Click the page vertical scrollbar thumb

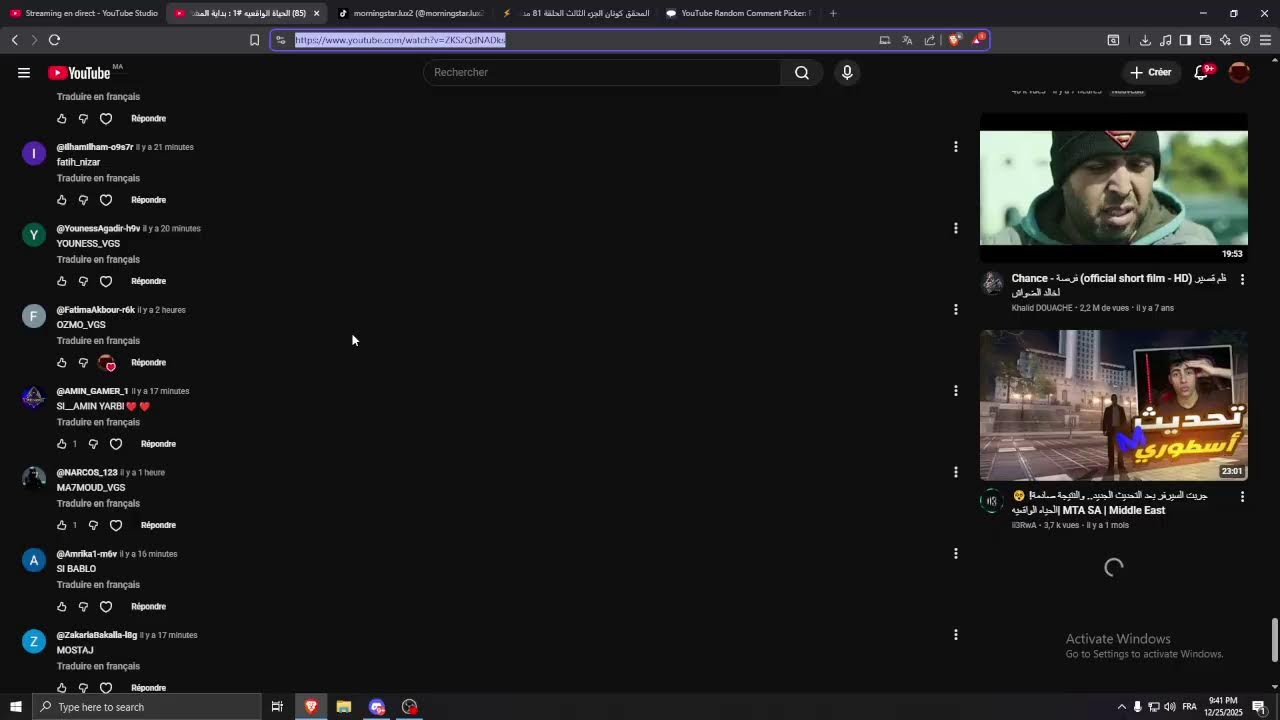click(1274, 639)
